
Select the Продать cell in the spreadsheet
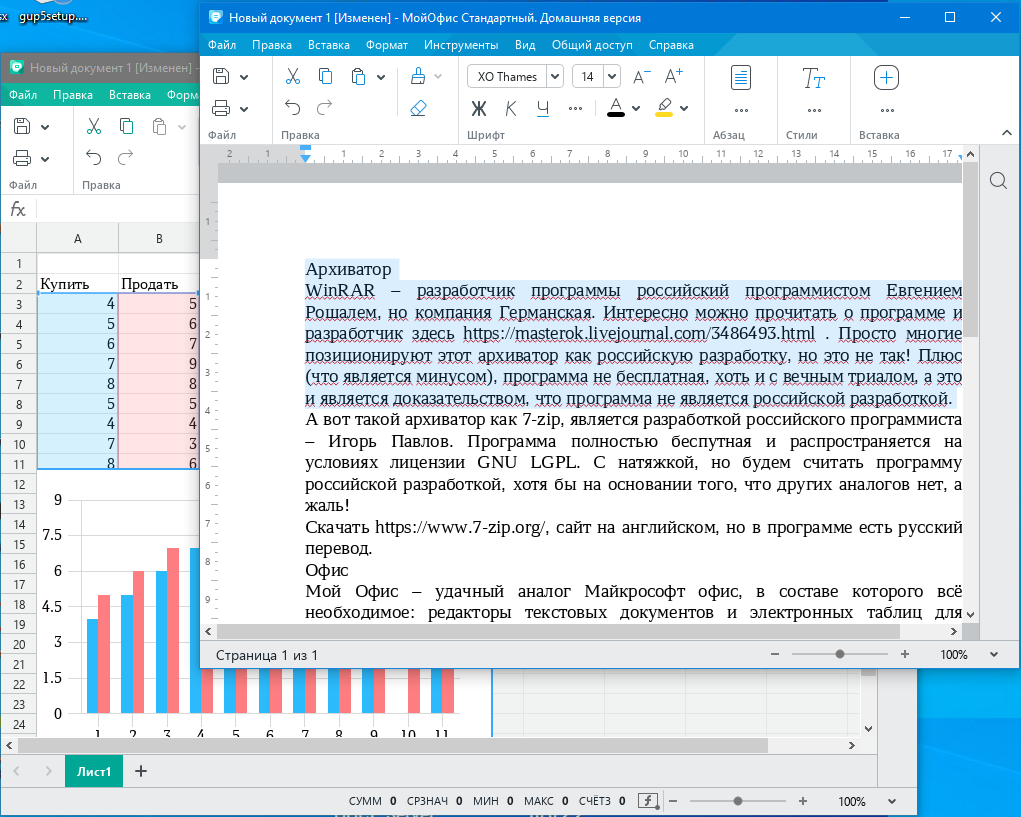(159, 284)
